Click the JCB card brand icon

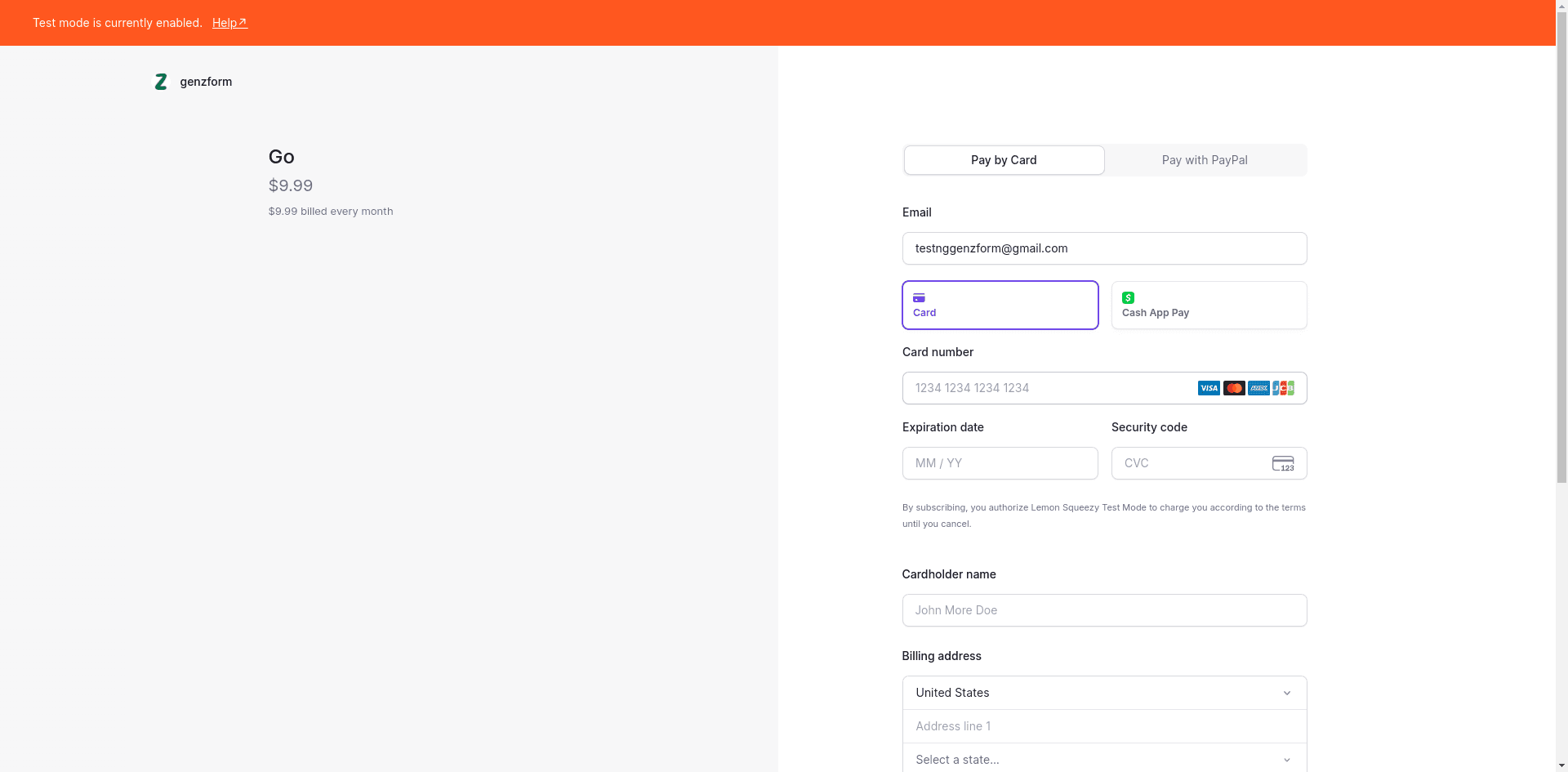point(1283,387)
